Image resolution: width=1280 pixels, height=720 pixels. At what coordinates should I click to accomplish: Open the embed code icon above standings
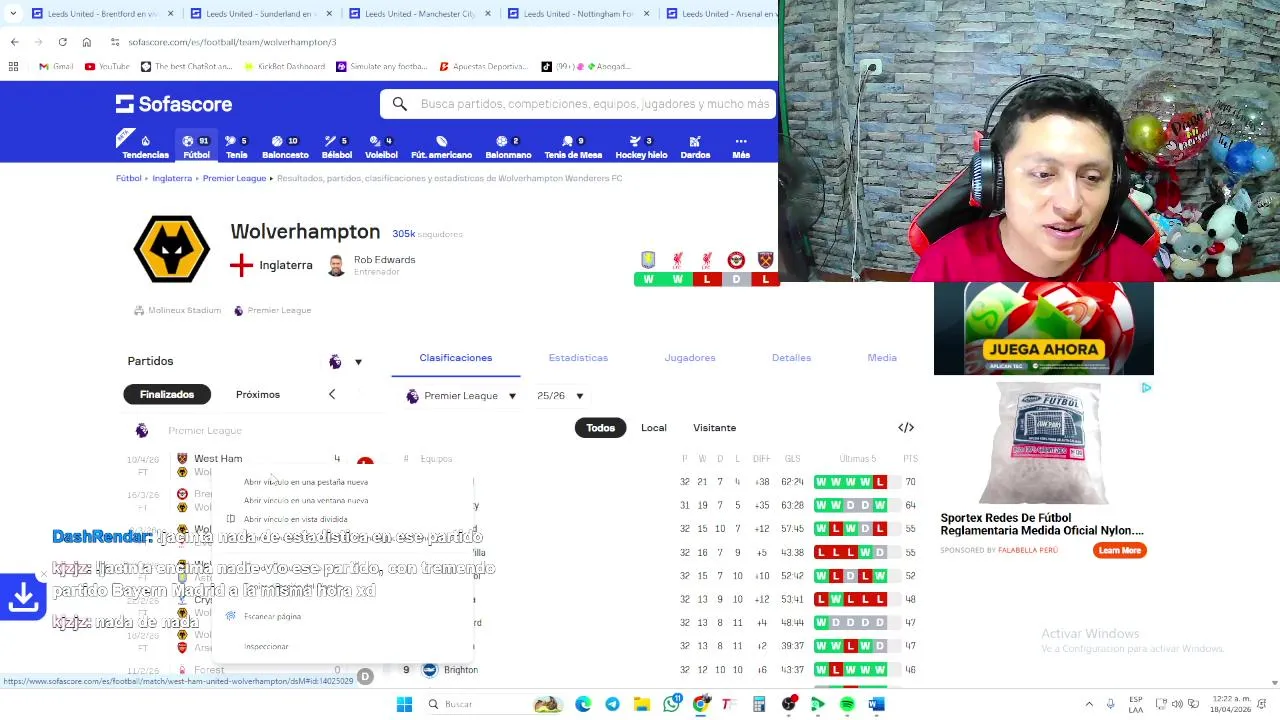(906, 428)
